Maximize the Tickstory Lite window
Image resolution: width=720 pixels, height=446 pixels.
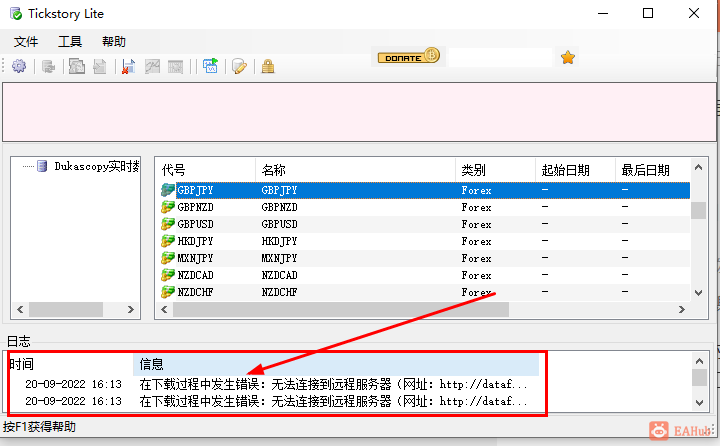(x=648, y=13)
